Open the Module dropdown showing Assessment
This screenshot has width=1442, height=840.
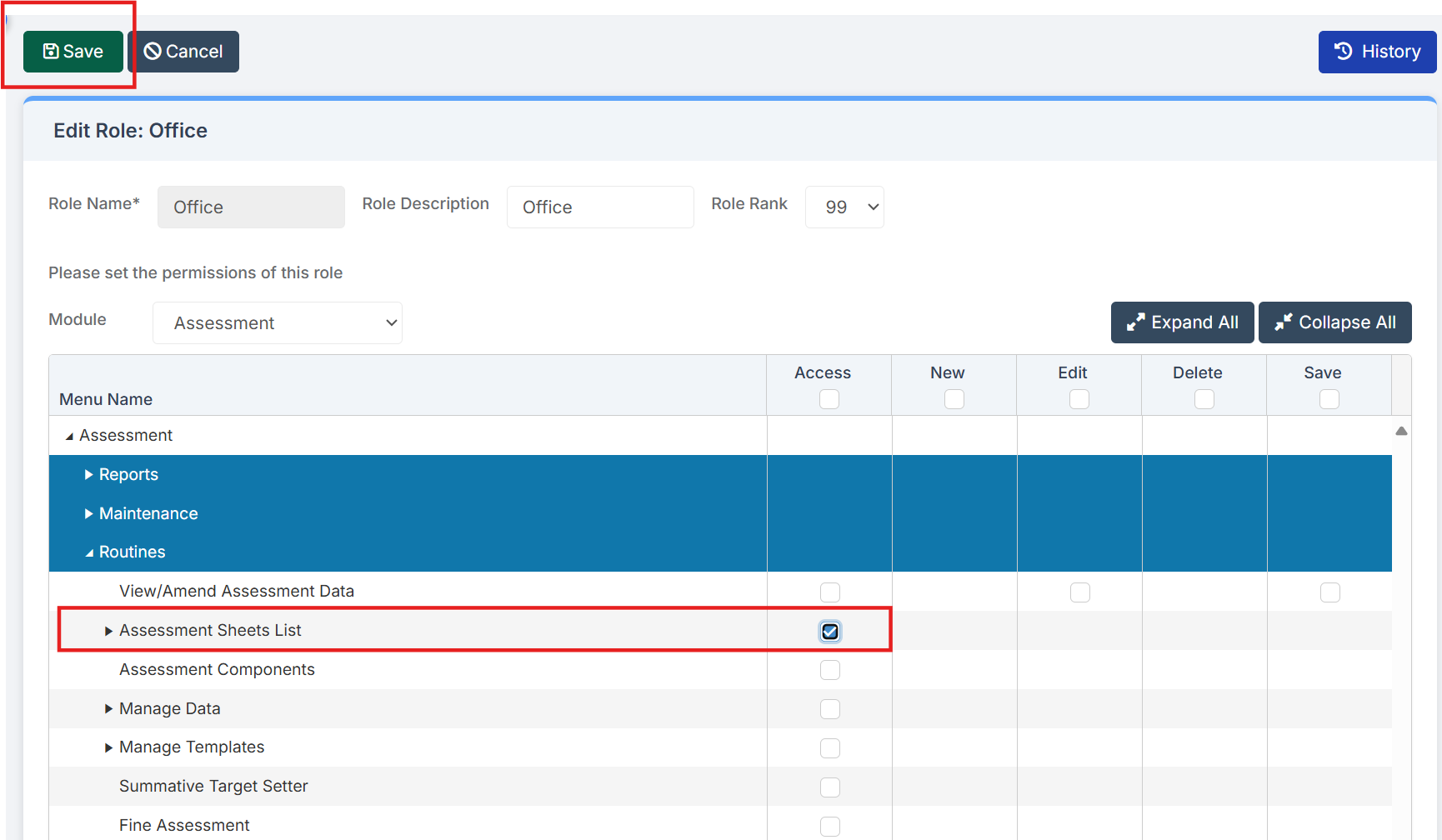[277, 323]
